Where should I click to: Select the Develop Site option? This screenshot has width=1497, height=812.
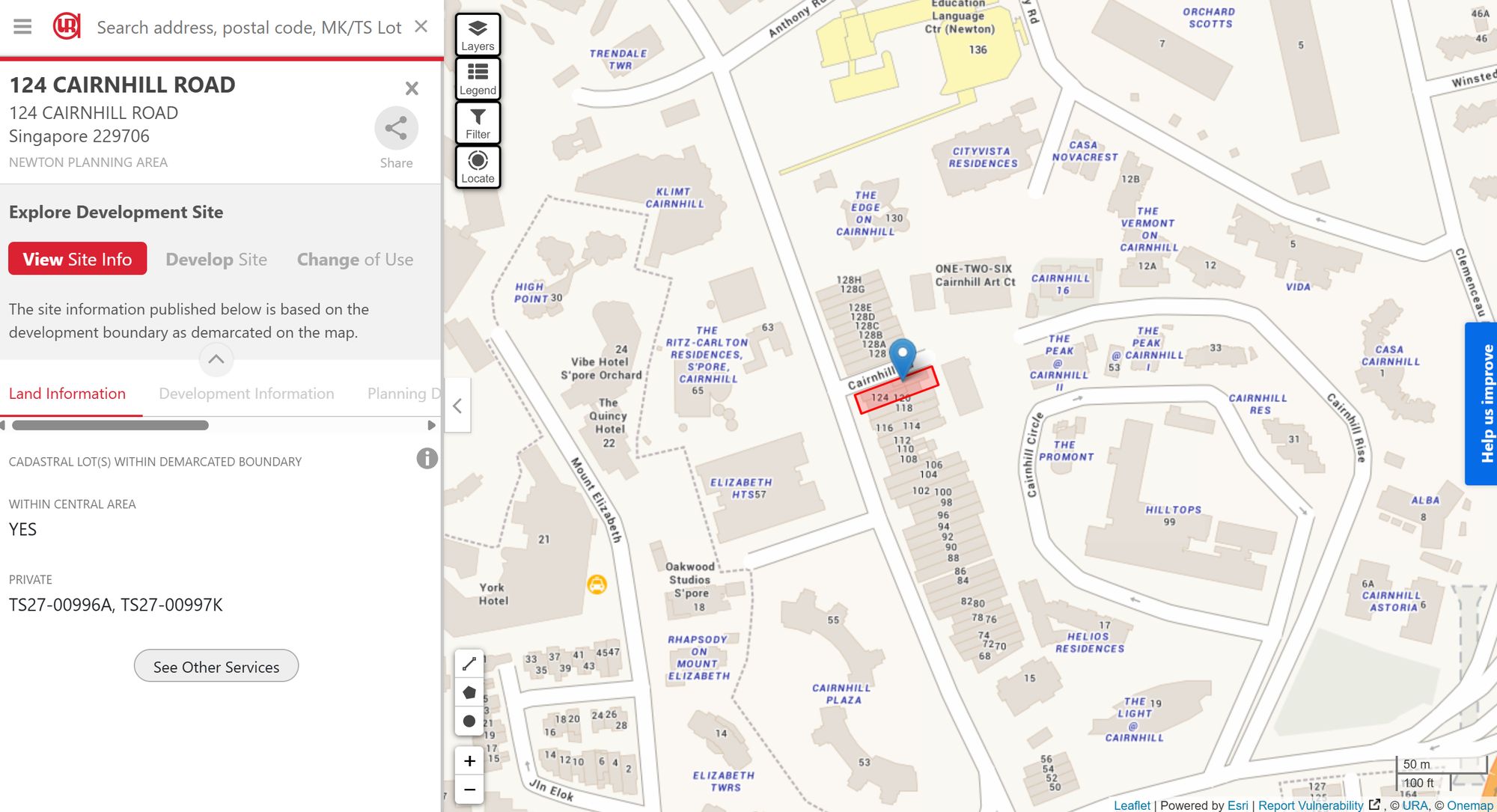click(216, 260)
